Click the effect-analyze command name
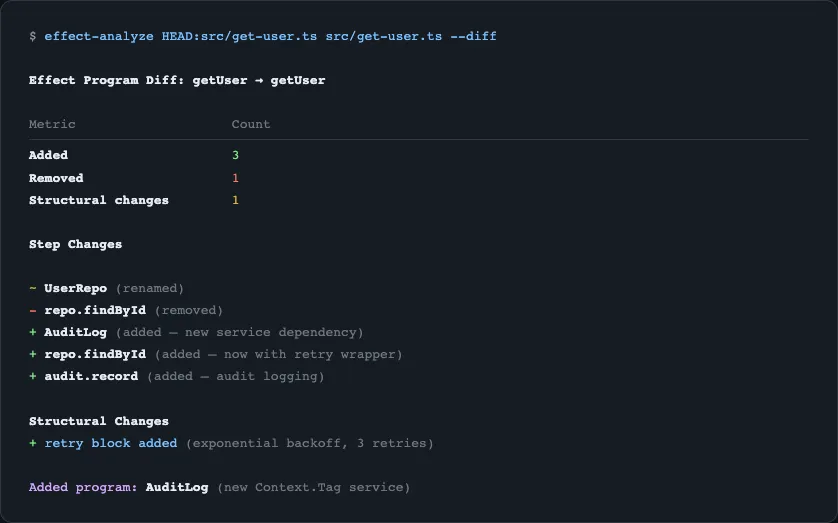 tap(99, 36)
